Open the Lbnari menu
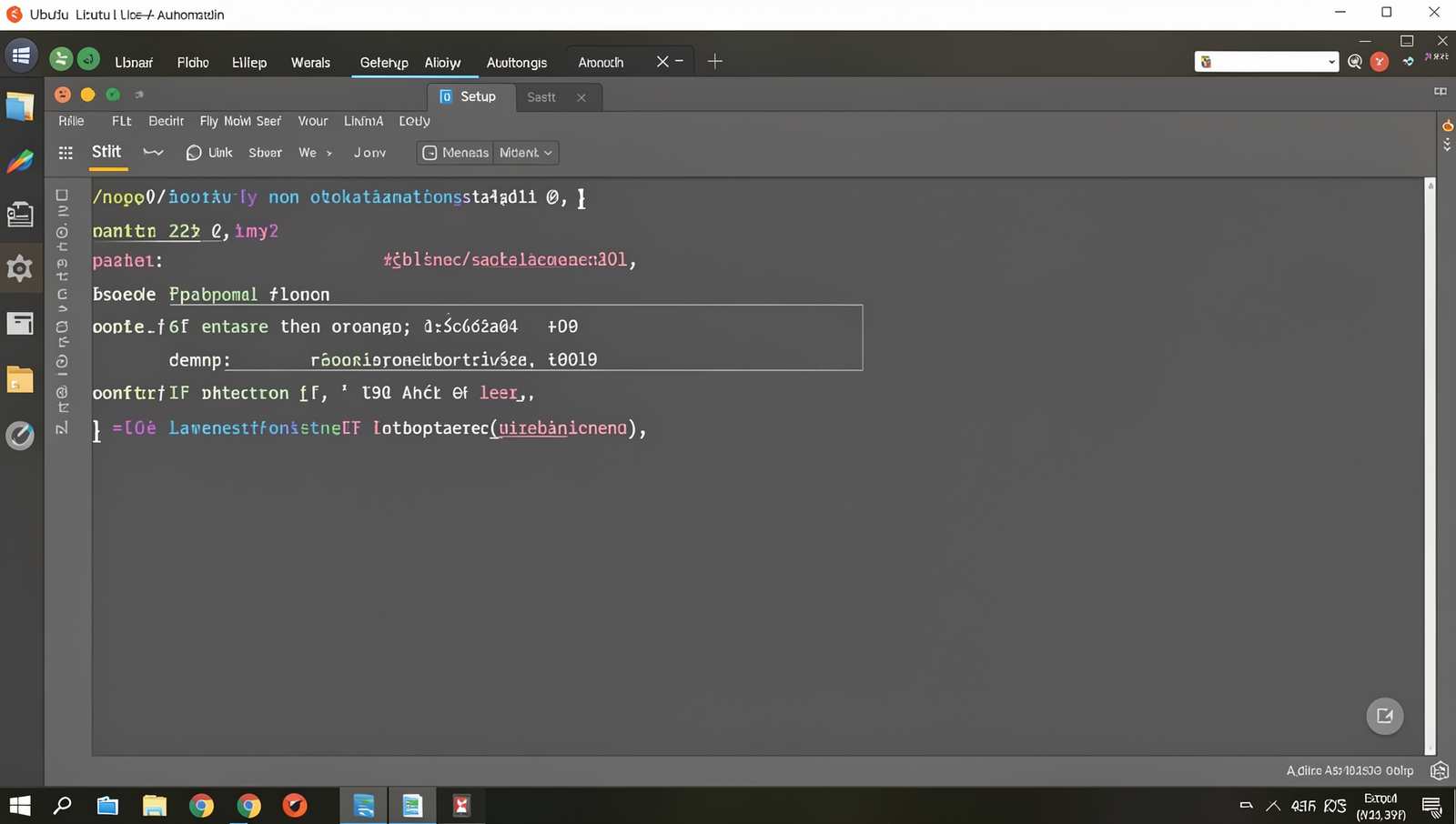 [x=134, y=63]
